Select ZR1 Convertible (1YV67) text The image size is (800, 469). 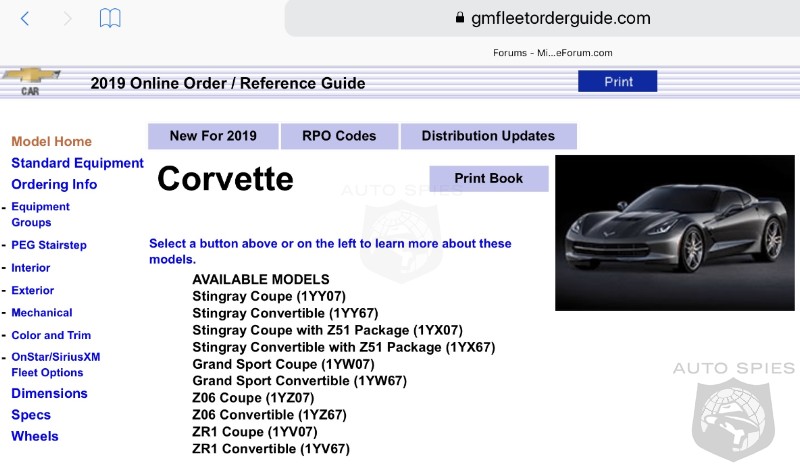click(271, 449)
